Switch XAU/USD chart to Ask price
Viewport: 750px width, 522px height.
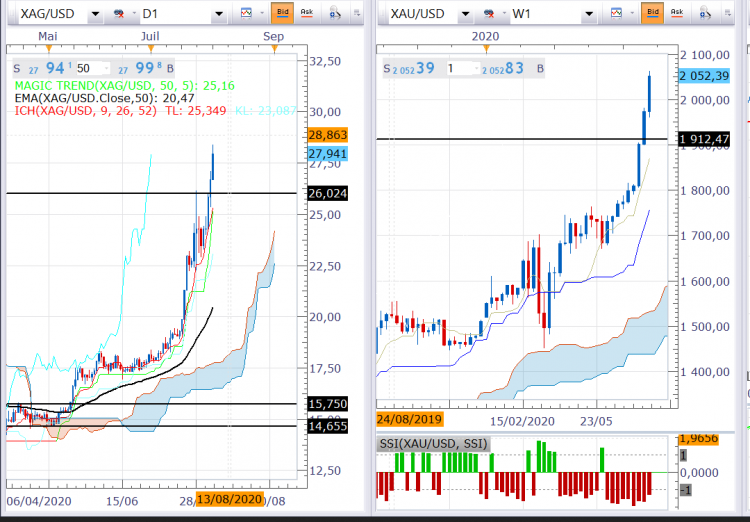click(x=678, y=15)
